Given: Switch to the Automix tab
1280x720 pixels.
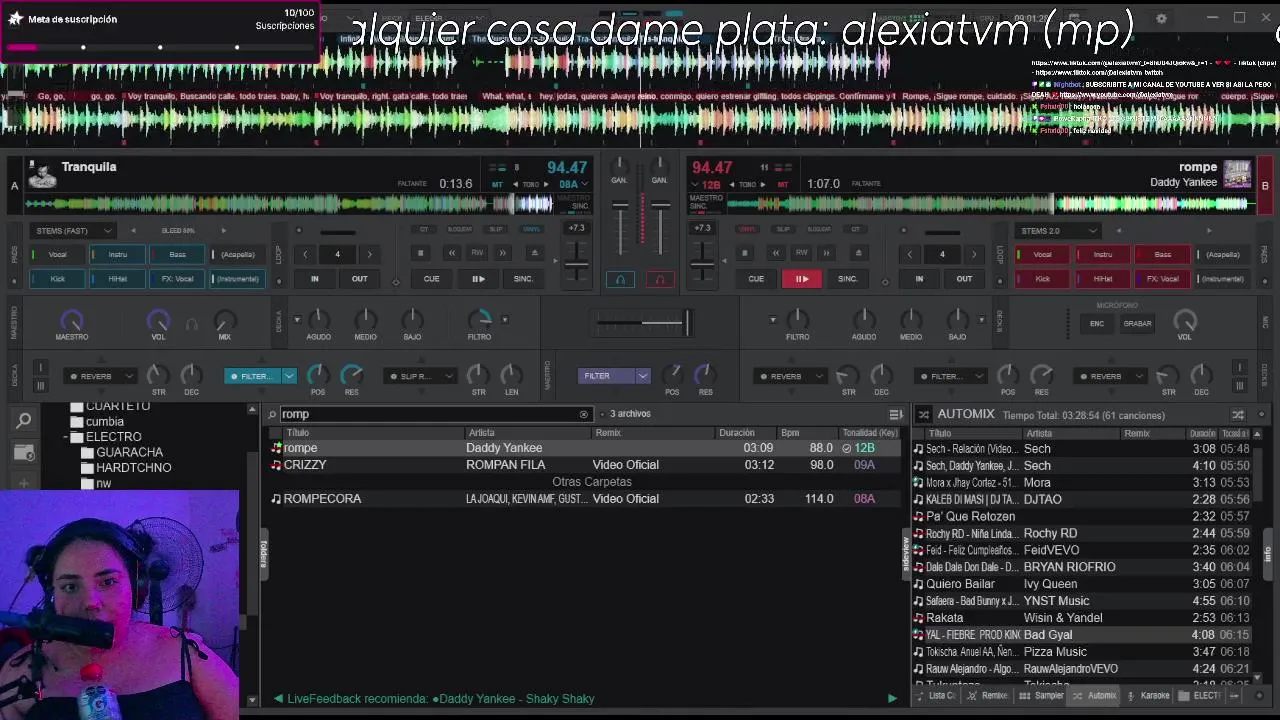Looking at the screenshot, I should click(x=1093, y=696).
